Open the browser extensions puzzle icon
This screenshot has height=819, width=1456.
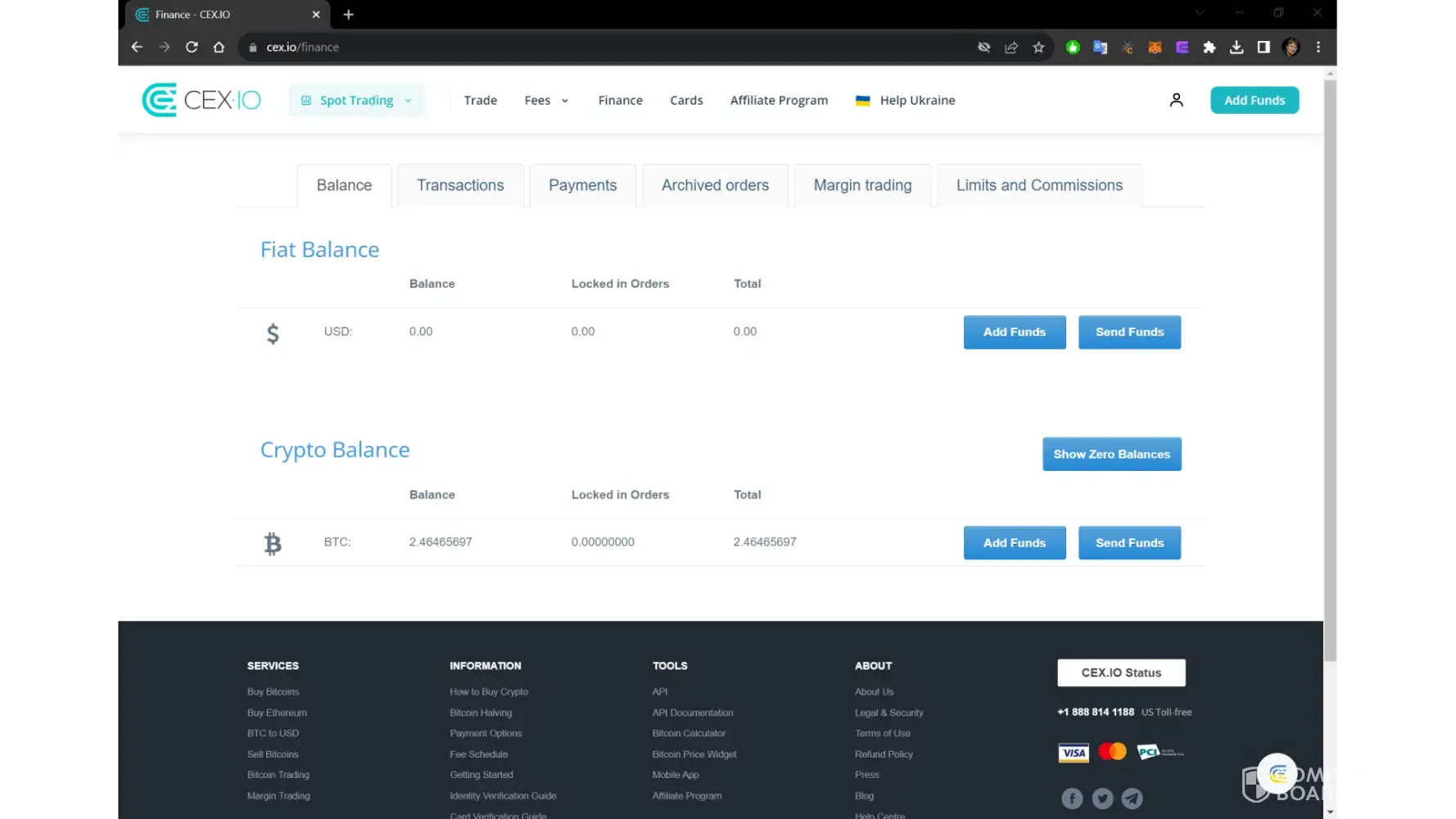coord(1209,48)
